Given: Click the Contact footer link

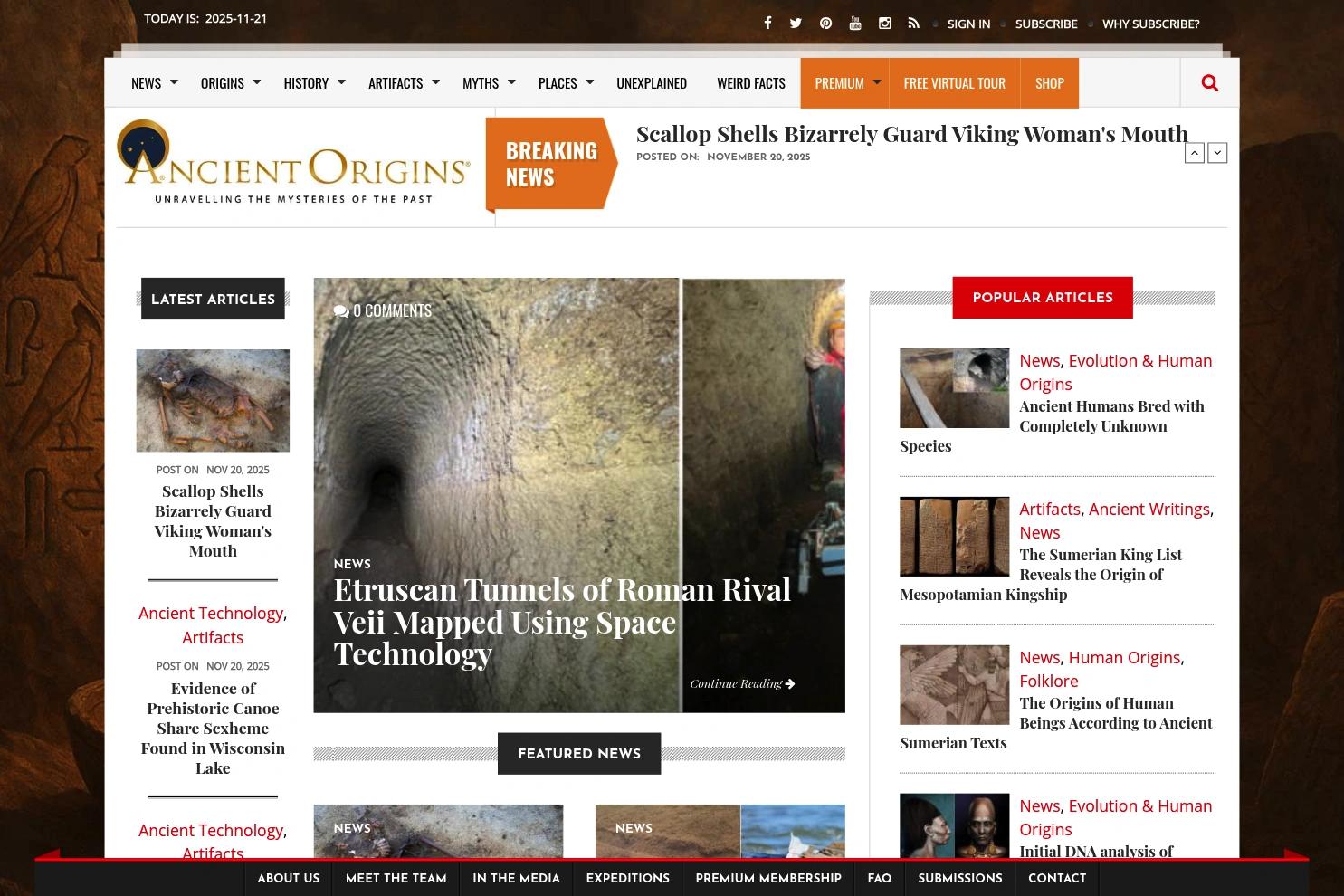Looking at the screenshot, I should 1057,879.
